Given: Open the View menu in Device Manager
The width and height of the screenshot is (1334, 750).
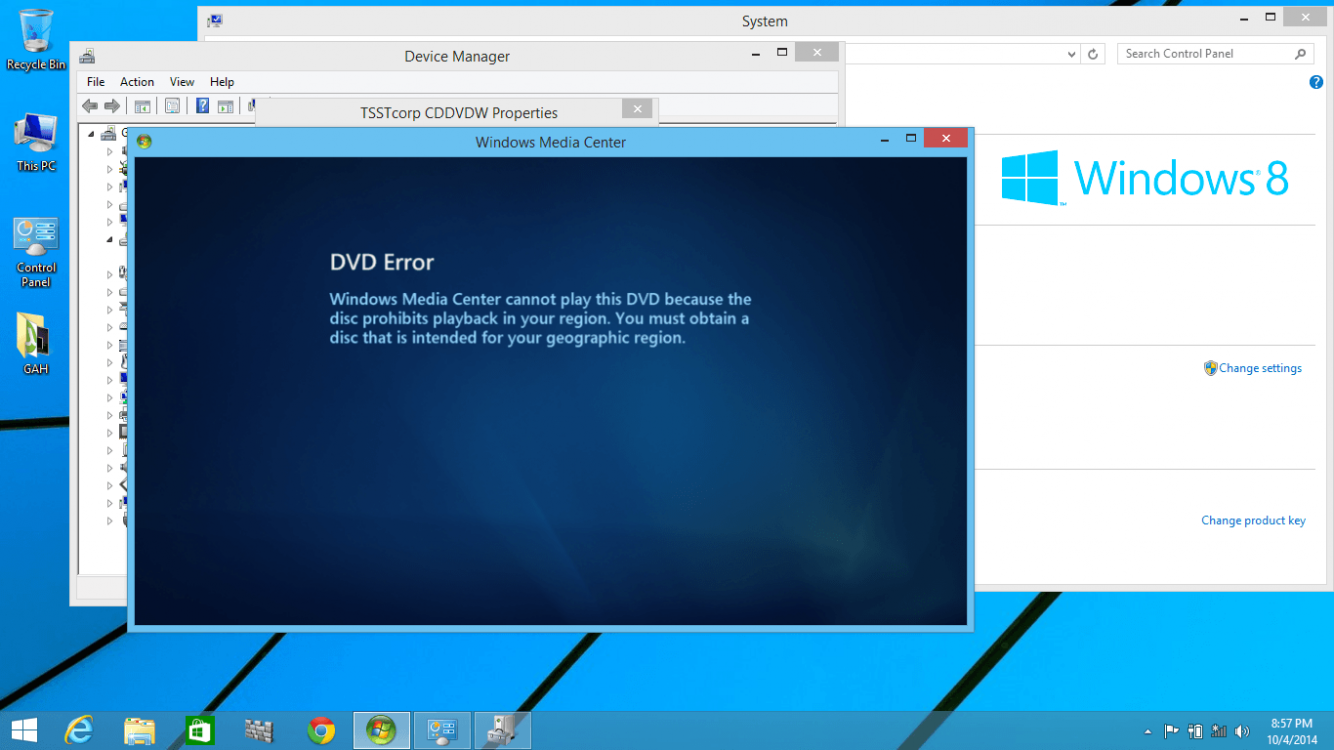Looking at the screenshot, I should (182, 82).
